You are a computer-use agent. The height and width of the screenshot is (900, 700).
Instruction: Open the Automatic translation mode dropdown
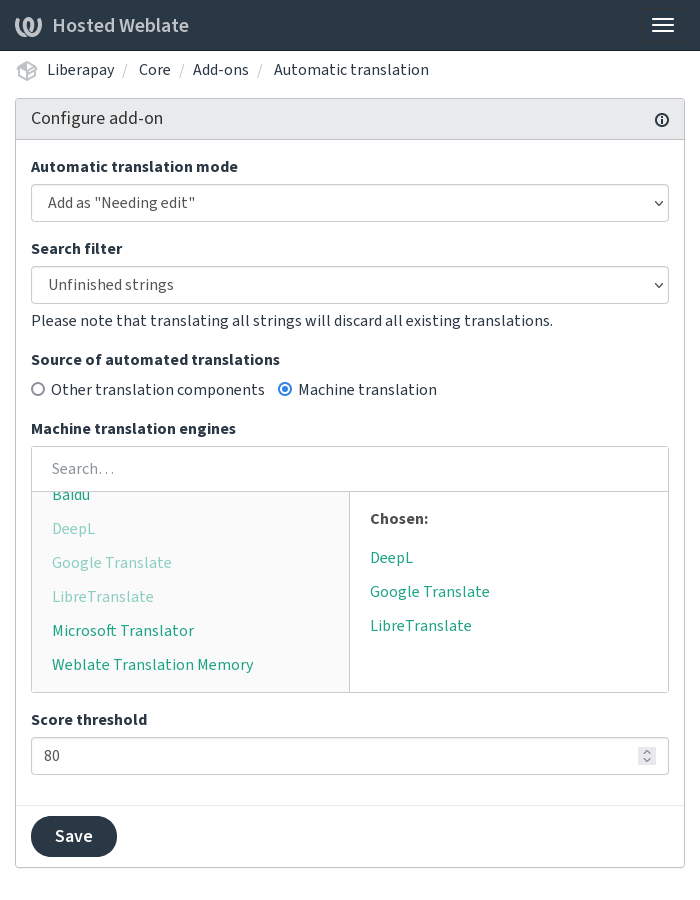coord(350,203)
